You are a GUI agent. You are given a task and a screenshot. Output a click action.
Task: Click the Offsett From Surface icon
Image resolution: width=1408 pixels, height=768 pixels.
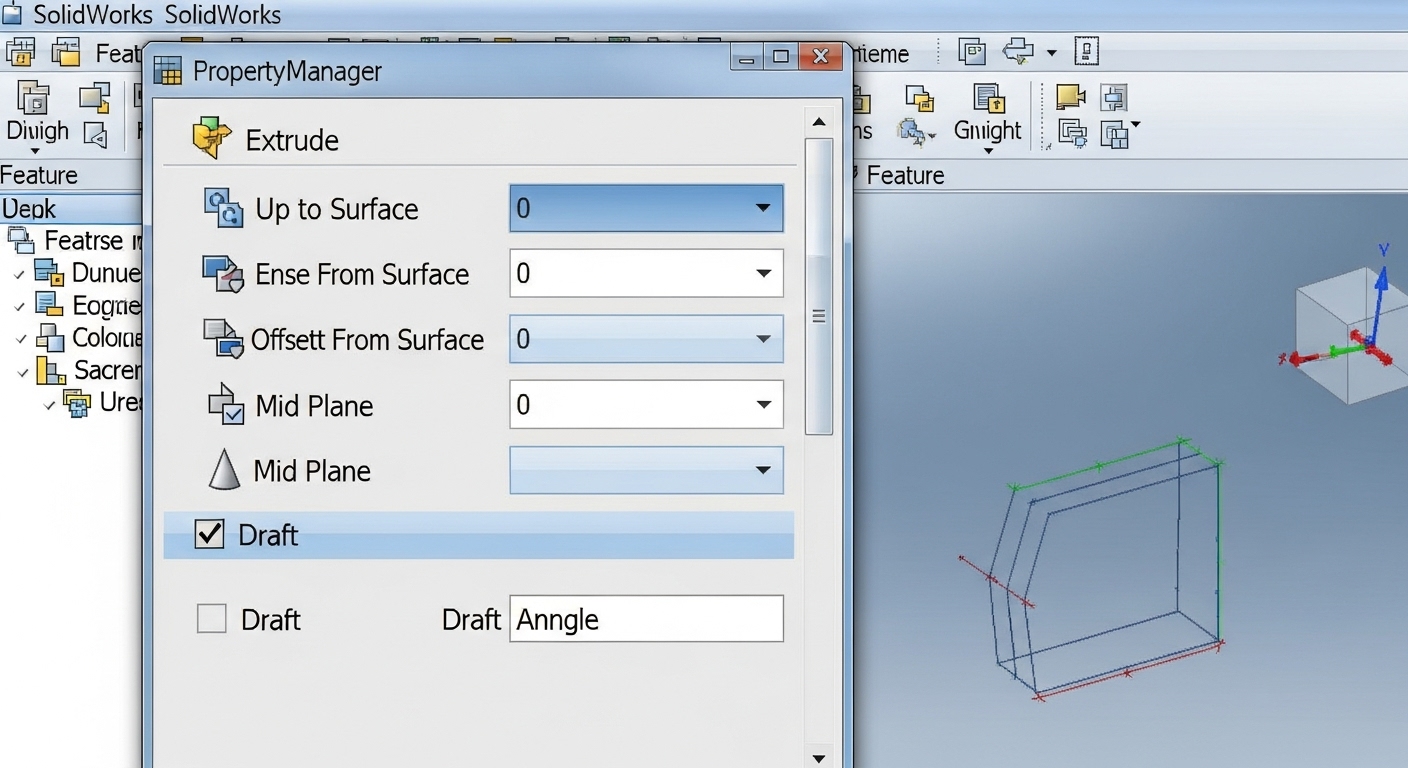[223, 339]
